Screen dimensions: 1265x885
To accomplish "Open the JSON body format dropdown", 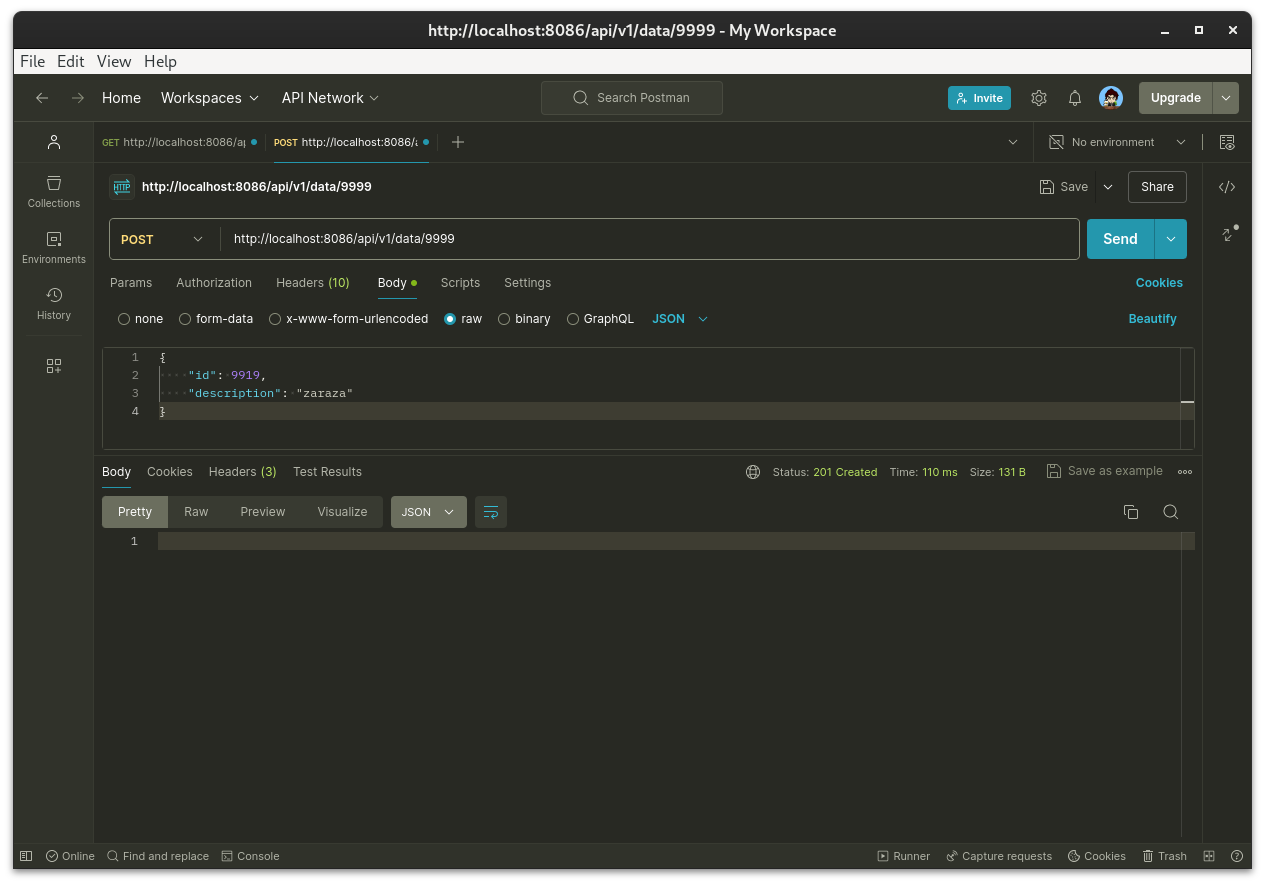I will coord(680,319).
